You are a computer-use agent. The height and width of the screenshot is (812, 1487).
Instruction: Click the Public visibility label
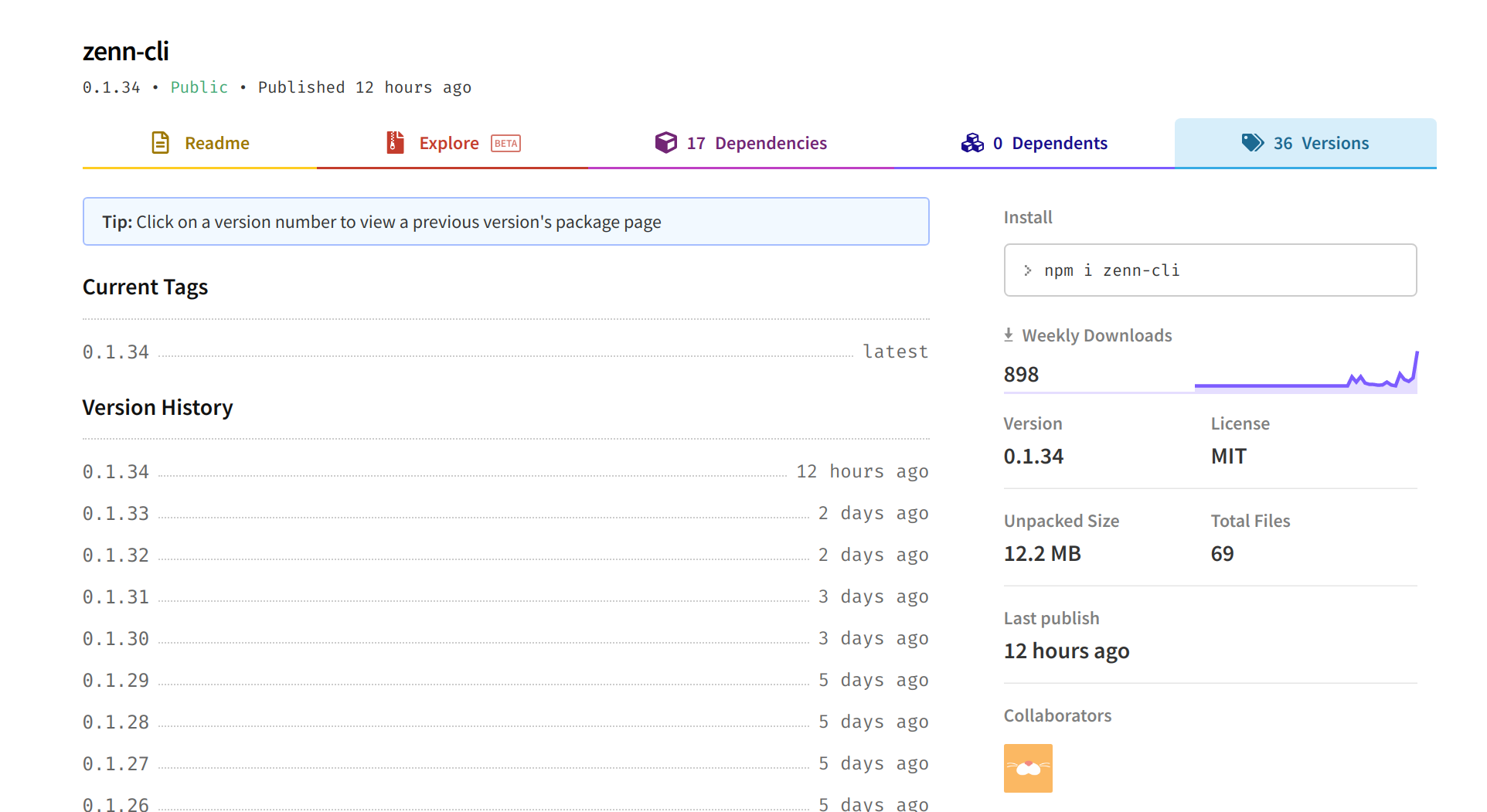(199, 87)
